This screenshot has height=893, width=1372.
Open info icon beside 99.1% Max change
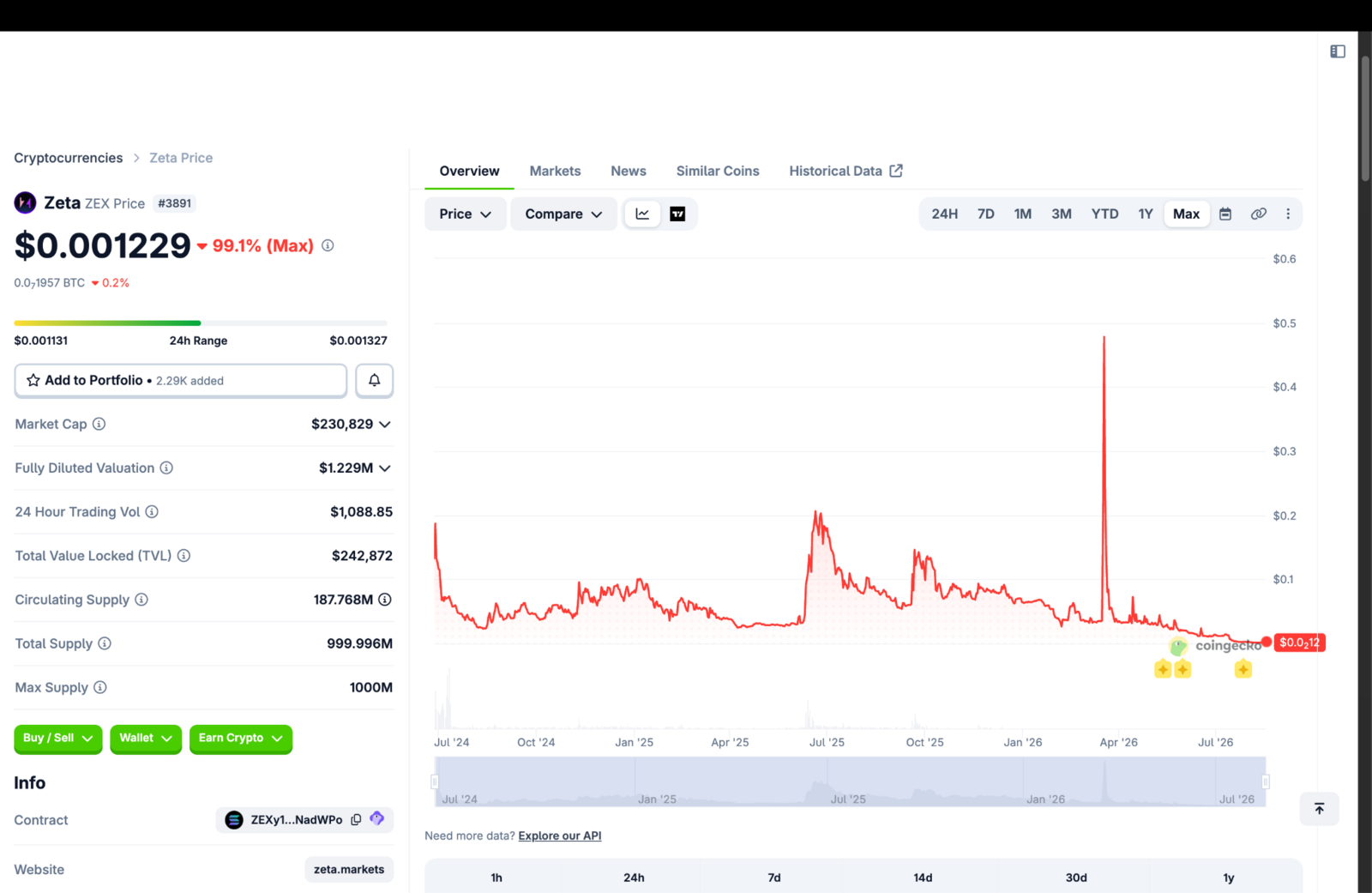pos(328,245)
